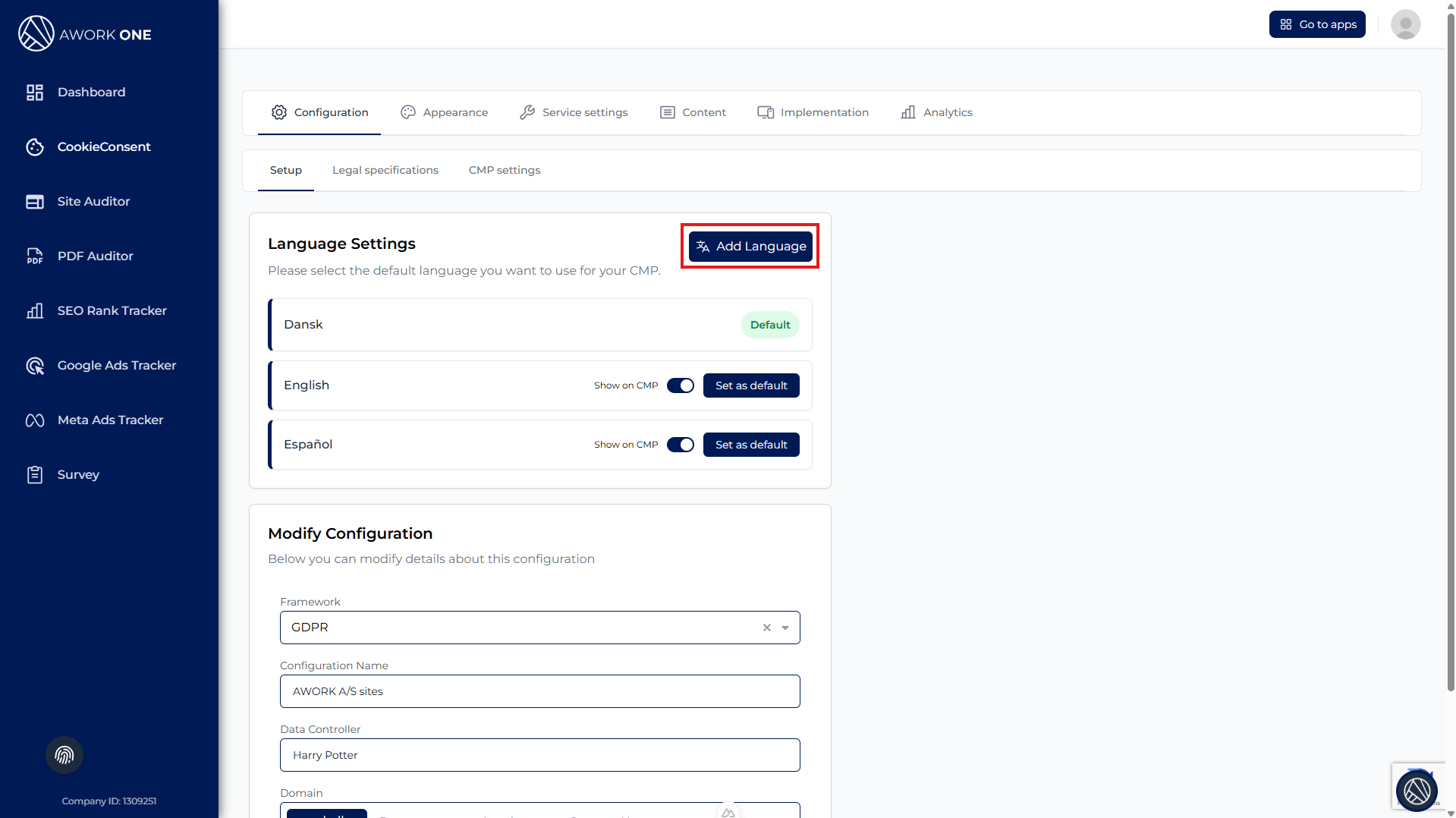The width and height of the screenshot is (1456, 818).
Task: Click the Configuration Name input field
Action: point(539,691)
